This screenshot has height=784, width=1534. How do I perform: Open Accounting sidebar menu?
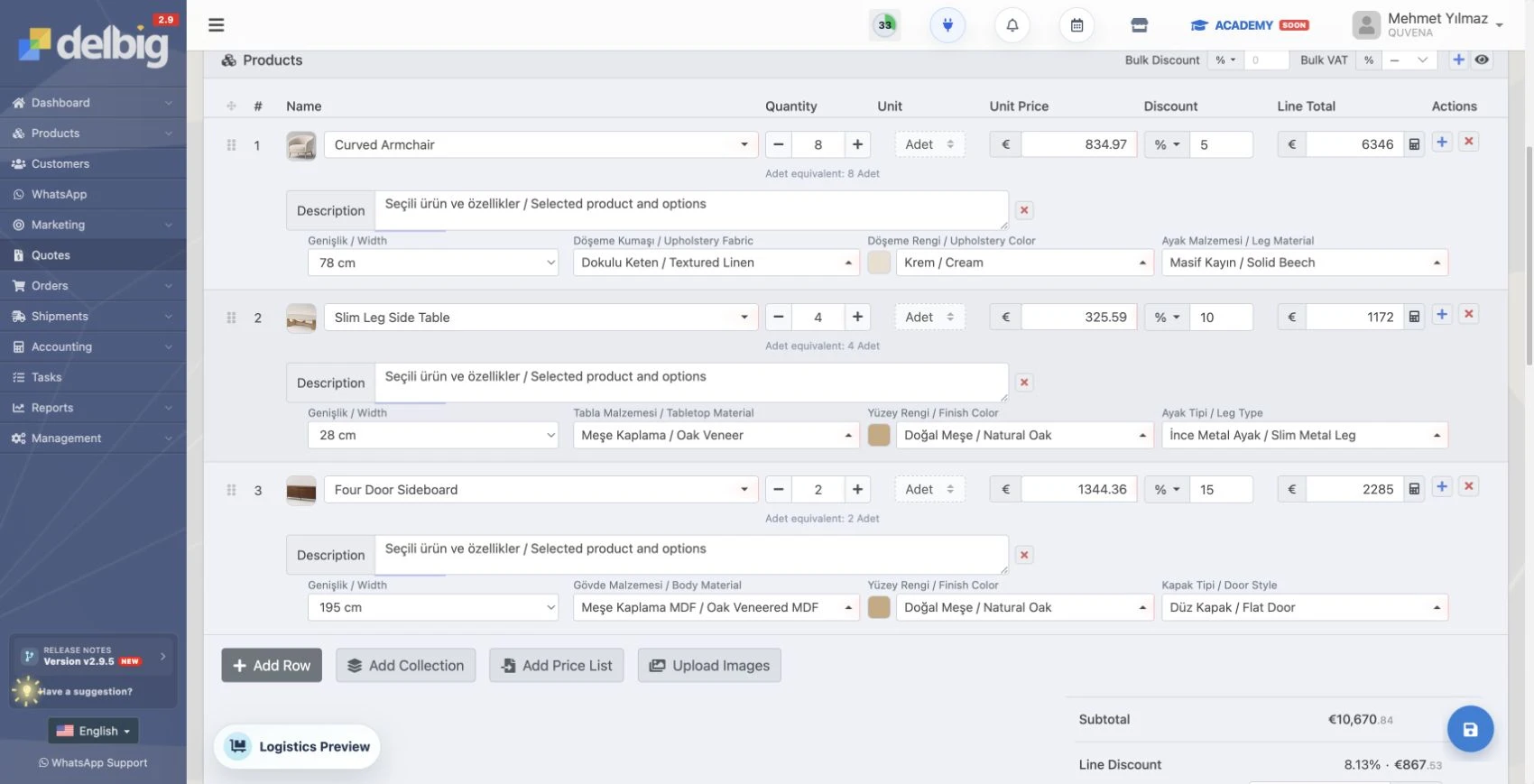pos(93,347)
